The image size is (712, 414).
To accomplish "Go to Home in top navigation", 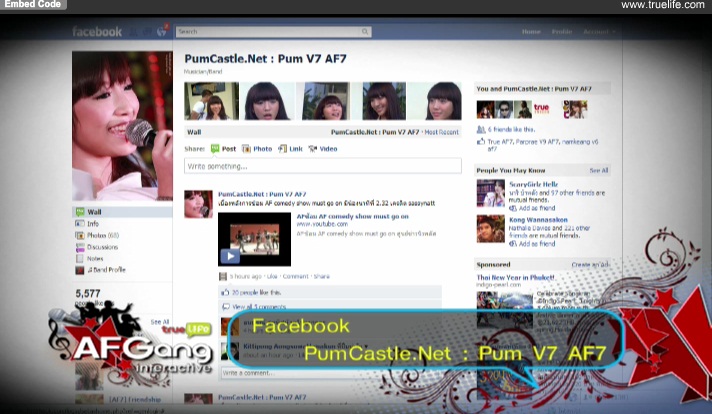I will coord(531,32).
